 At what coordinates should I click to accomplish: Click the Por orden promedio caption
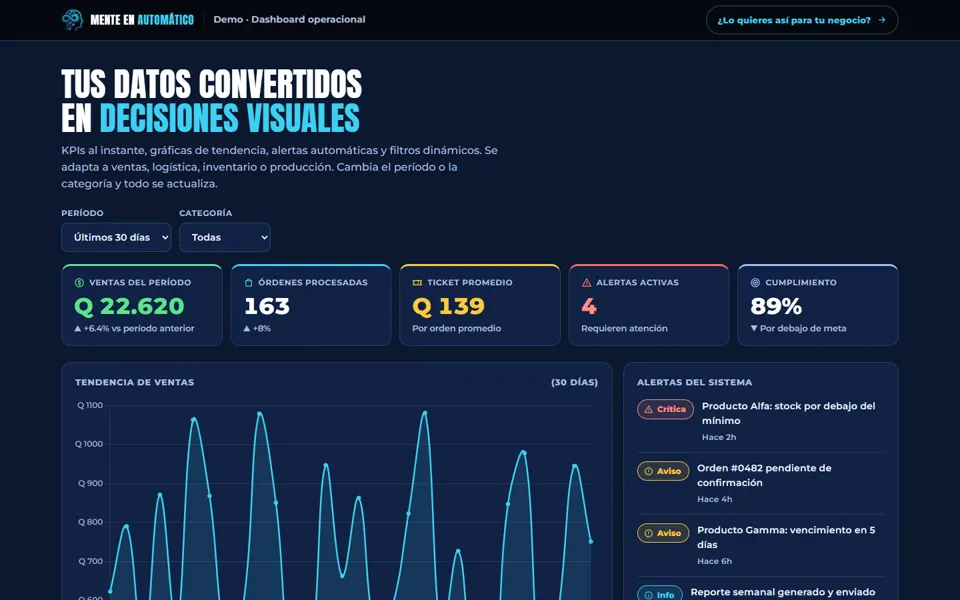(457, 328)
